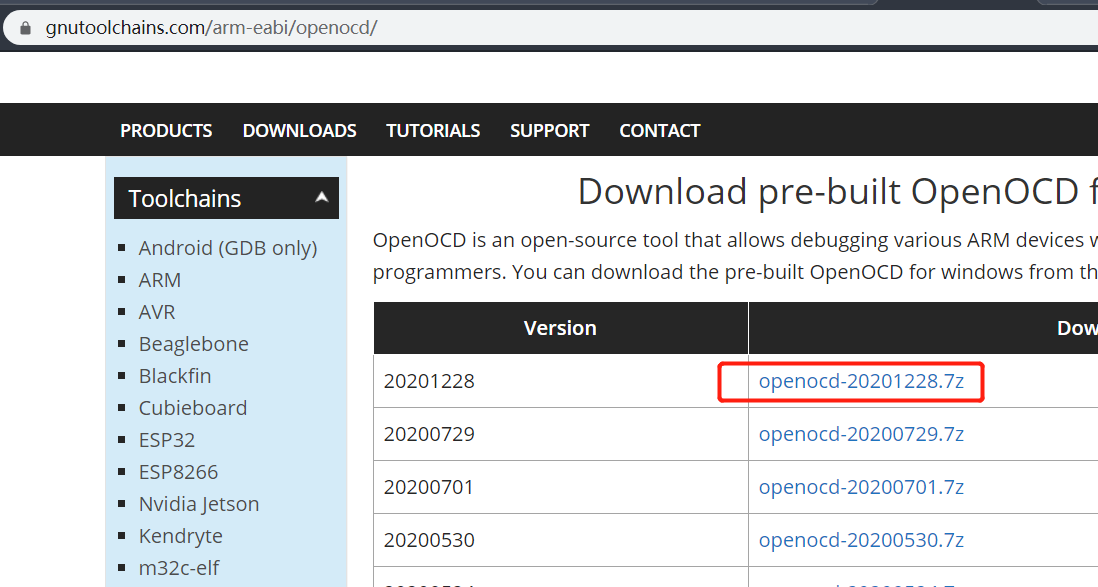1098x587 pixels.
Task: Download openocd-20200729.7z
Action: point(861,434)
